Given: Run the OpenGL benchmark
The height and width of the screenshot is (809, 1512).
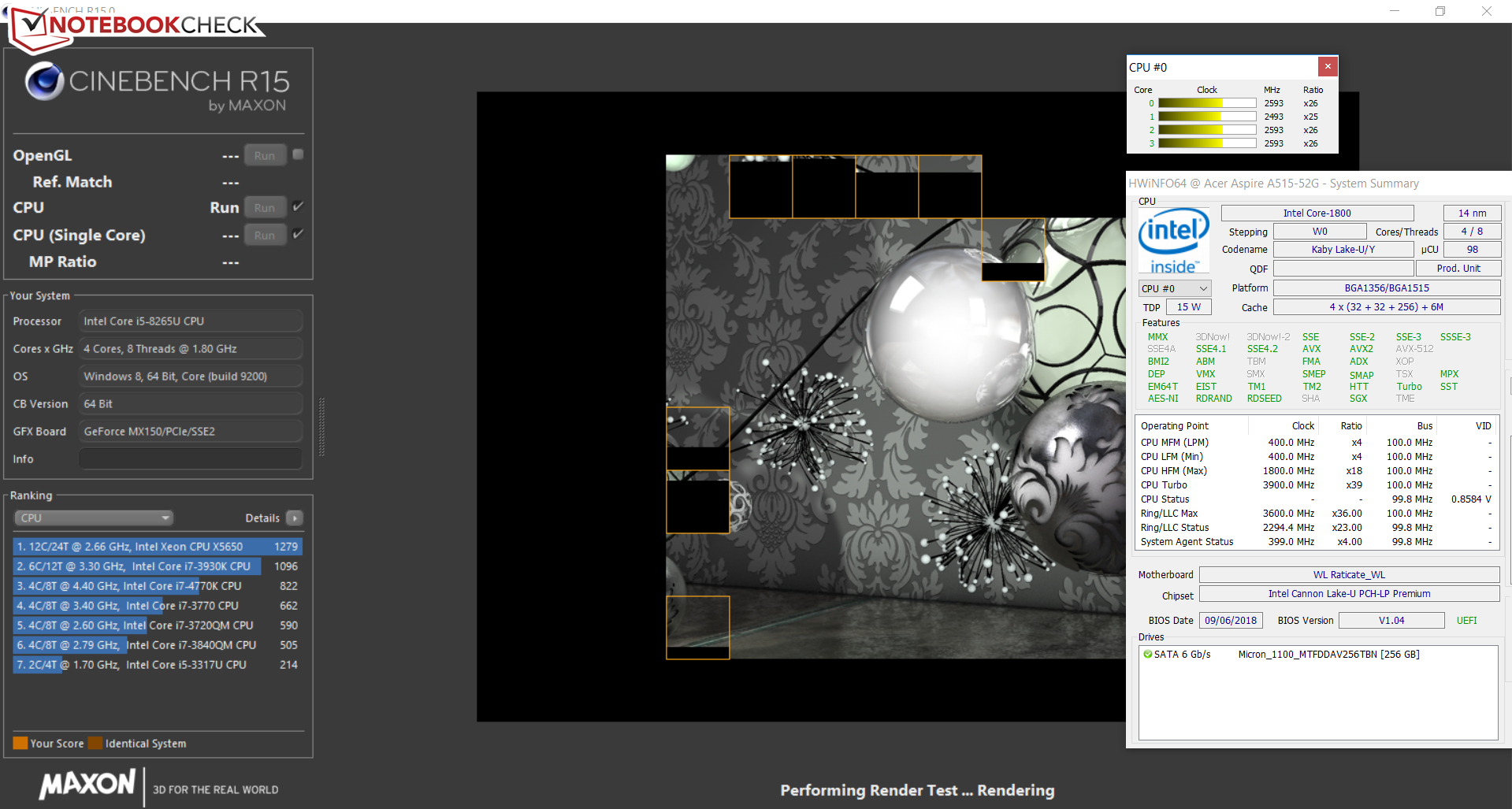Looking at the screenshot, I should (x=265, y=156).
